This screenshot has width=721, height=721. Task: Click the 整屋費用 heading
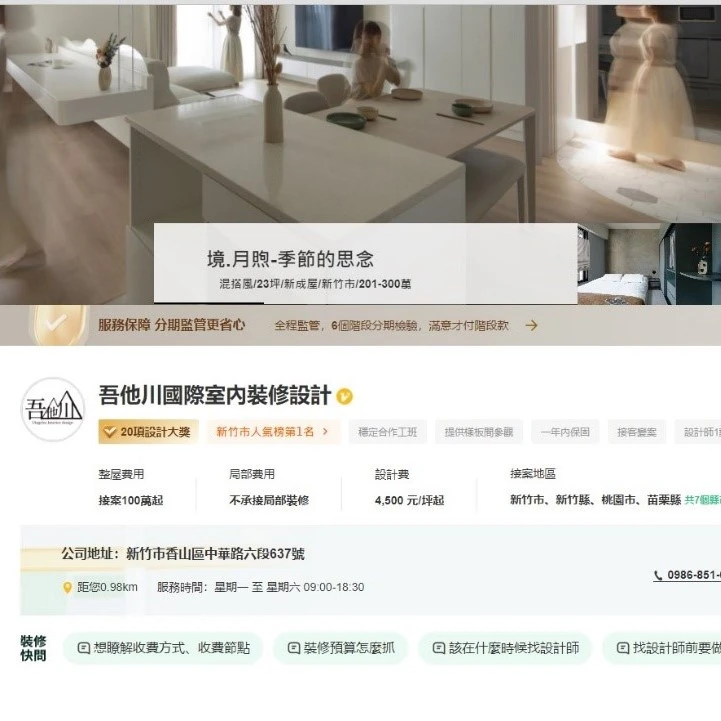121,474
